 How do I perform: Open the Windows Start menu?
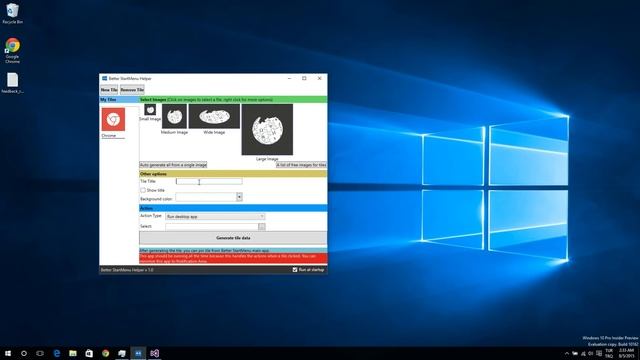(x=8, y=353)
